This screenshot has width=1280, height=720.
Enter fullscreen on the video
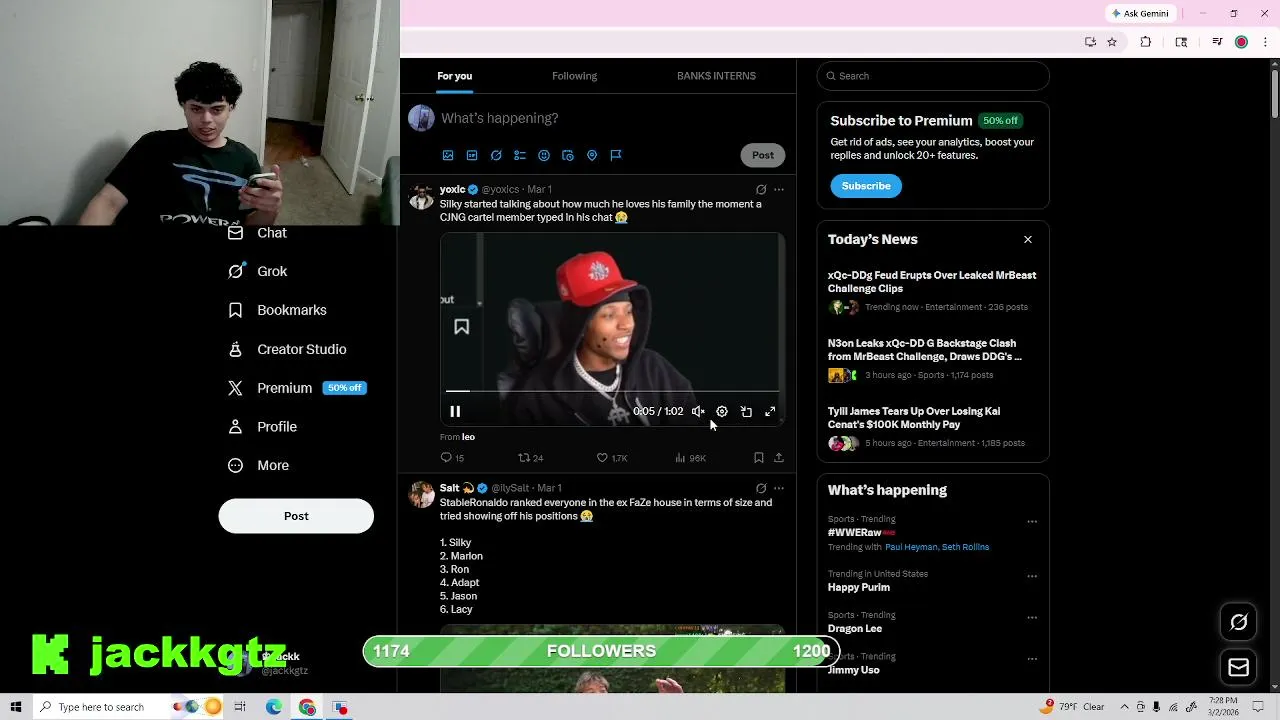770,411
